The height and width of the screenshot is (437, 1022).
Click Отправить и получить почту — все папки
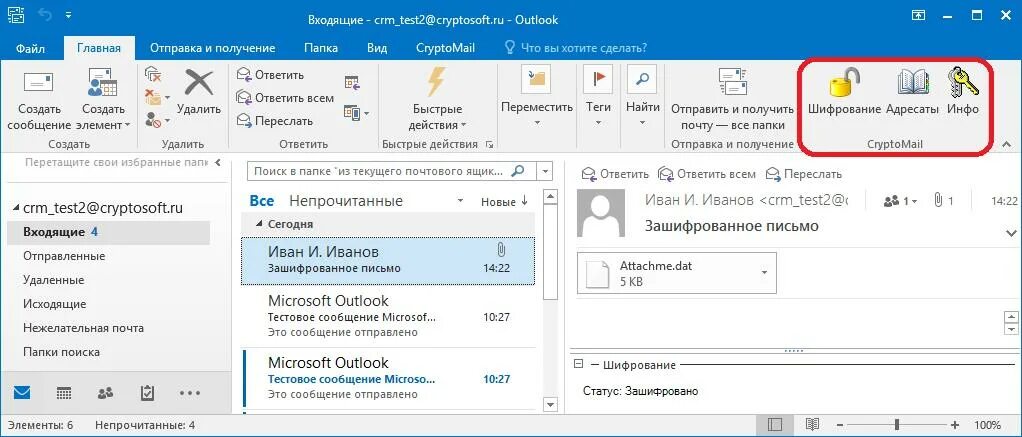[733, 98]
